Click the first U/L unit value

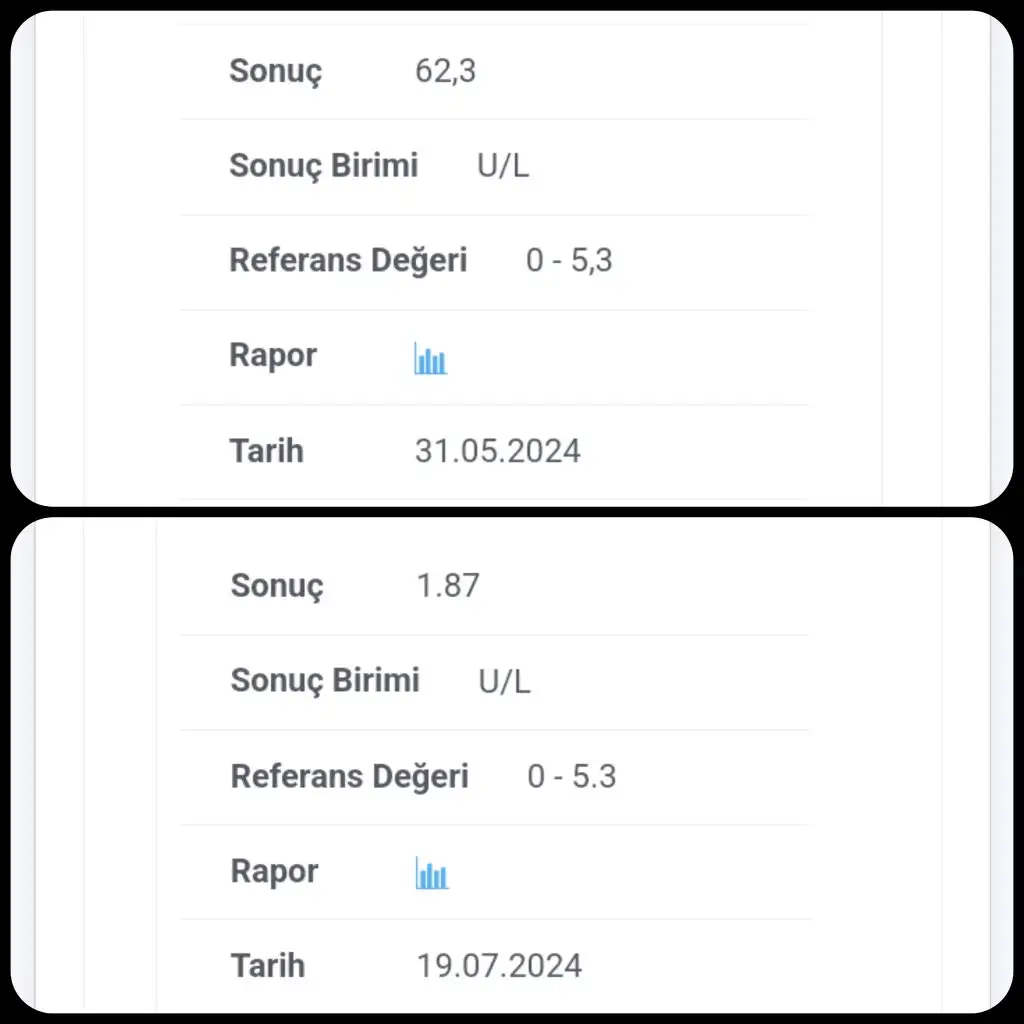(503, 165)
